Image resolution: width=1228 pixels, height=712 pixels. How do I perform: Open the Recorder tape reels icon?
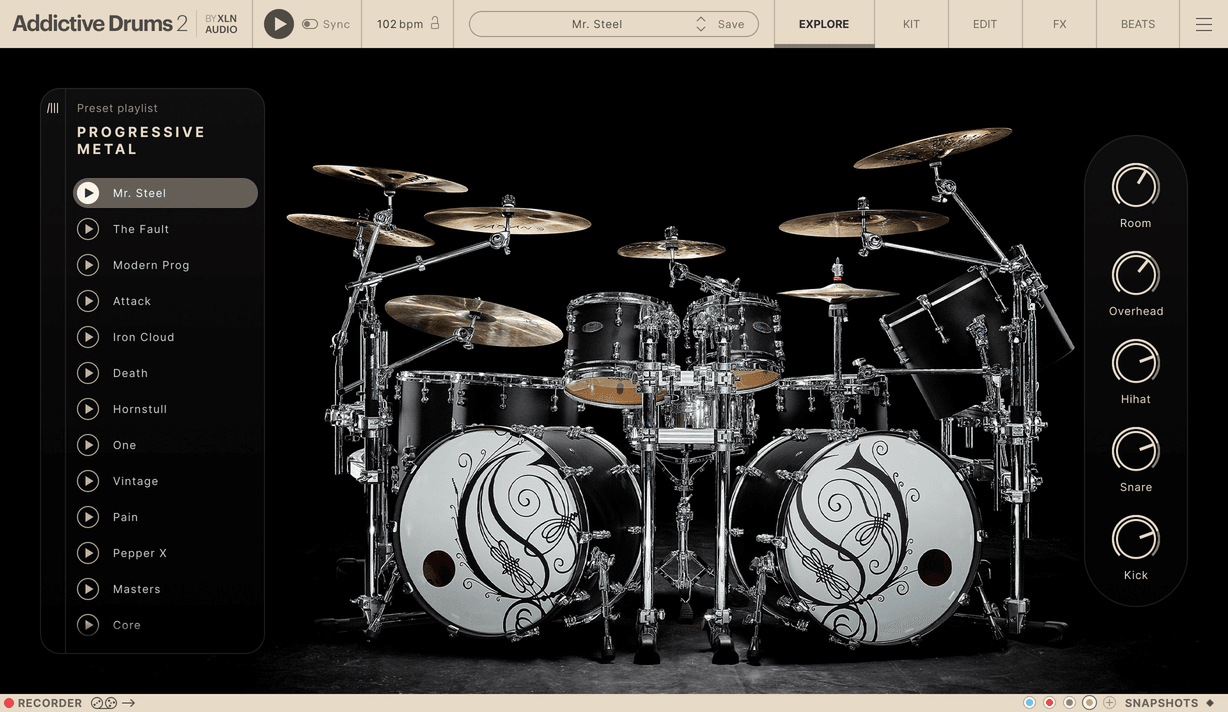tap(103, 702)
